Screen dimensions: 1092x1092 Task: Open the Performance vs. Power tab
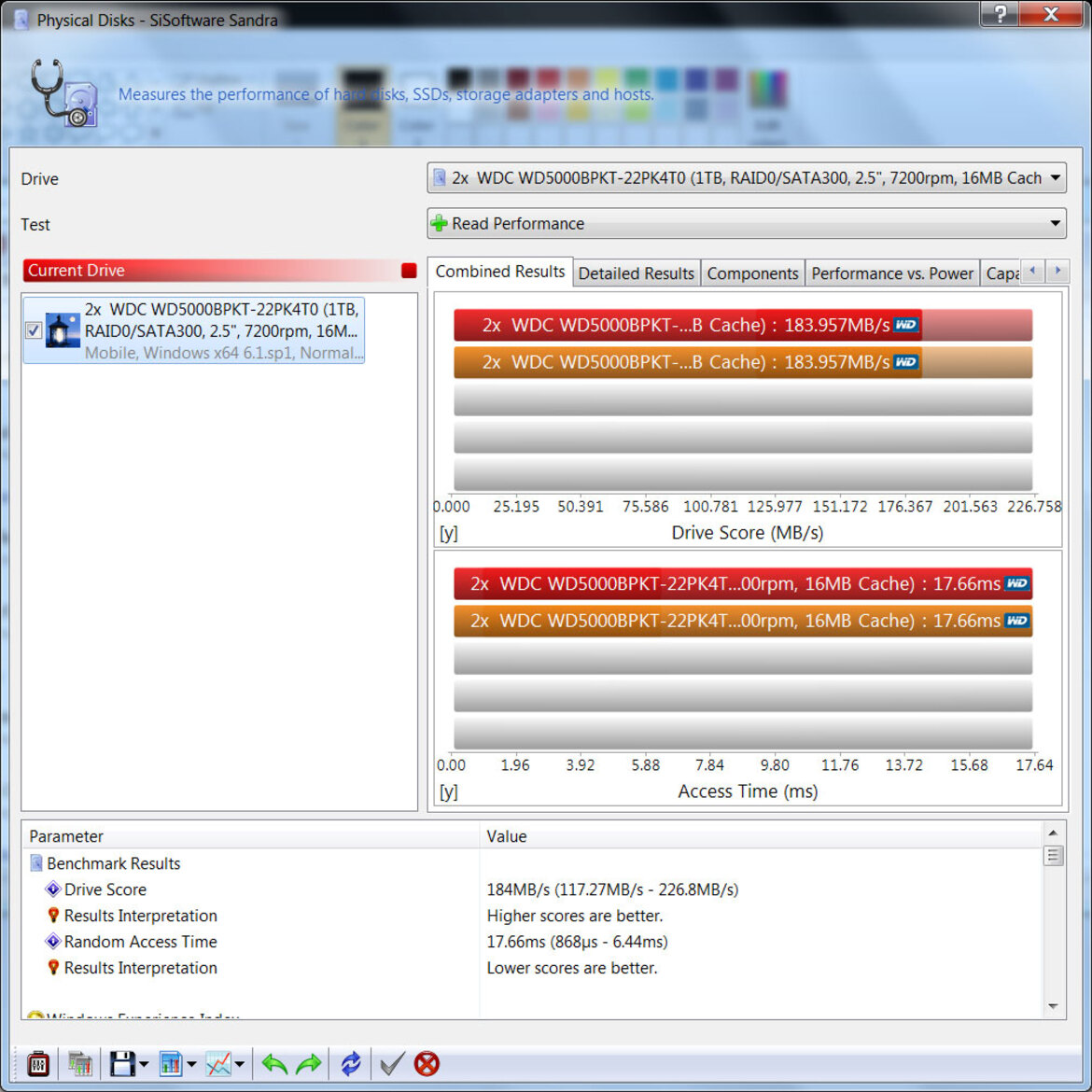[x=892, y=273]
